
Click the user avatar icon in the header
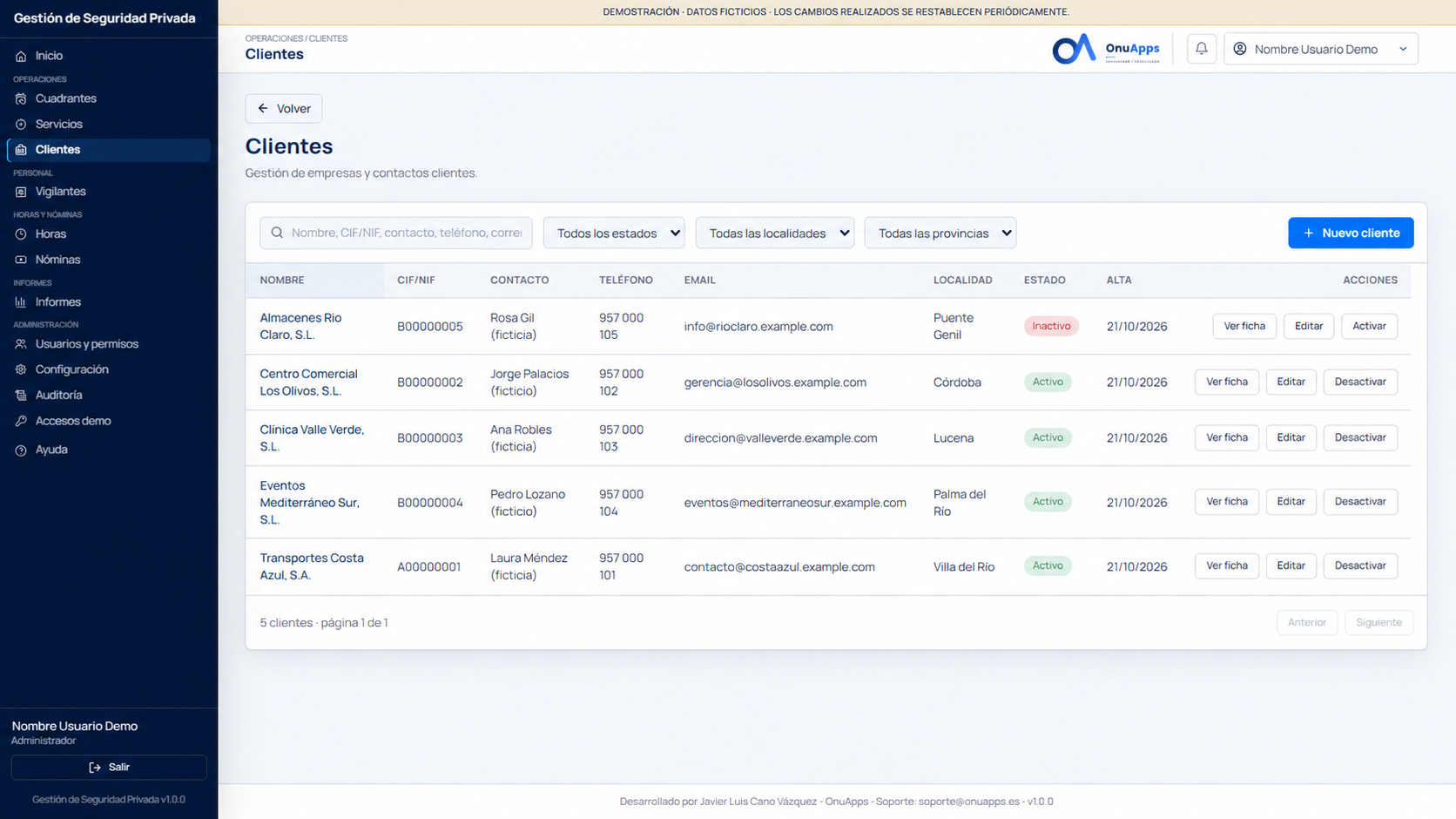[x=1240, y=49]
